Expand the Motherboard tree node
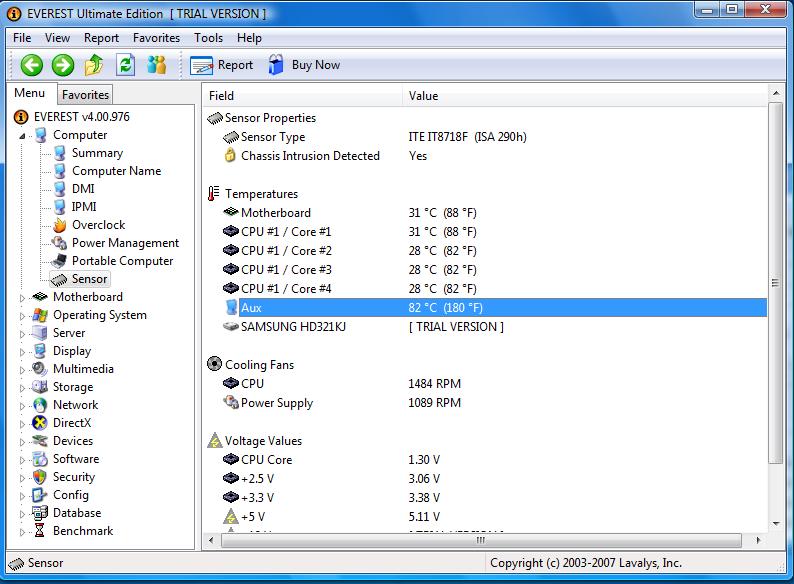Viewport: 794px width, 584px height. 22,298
